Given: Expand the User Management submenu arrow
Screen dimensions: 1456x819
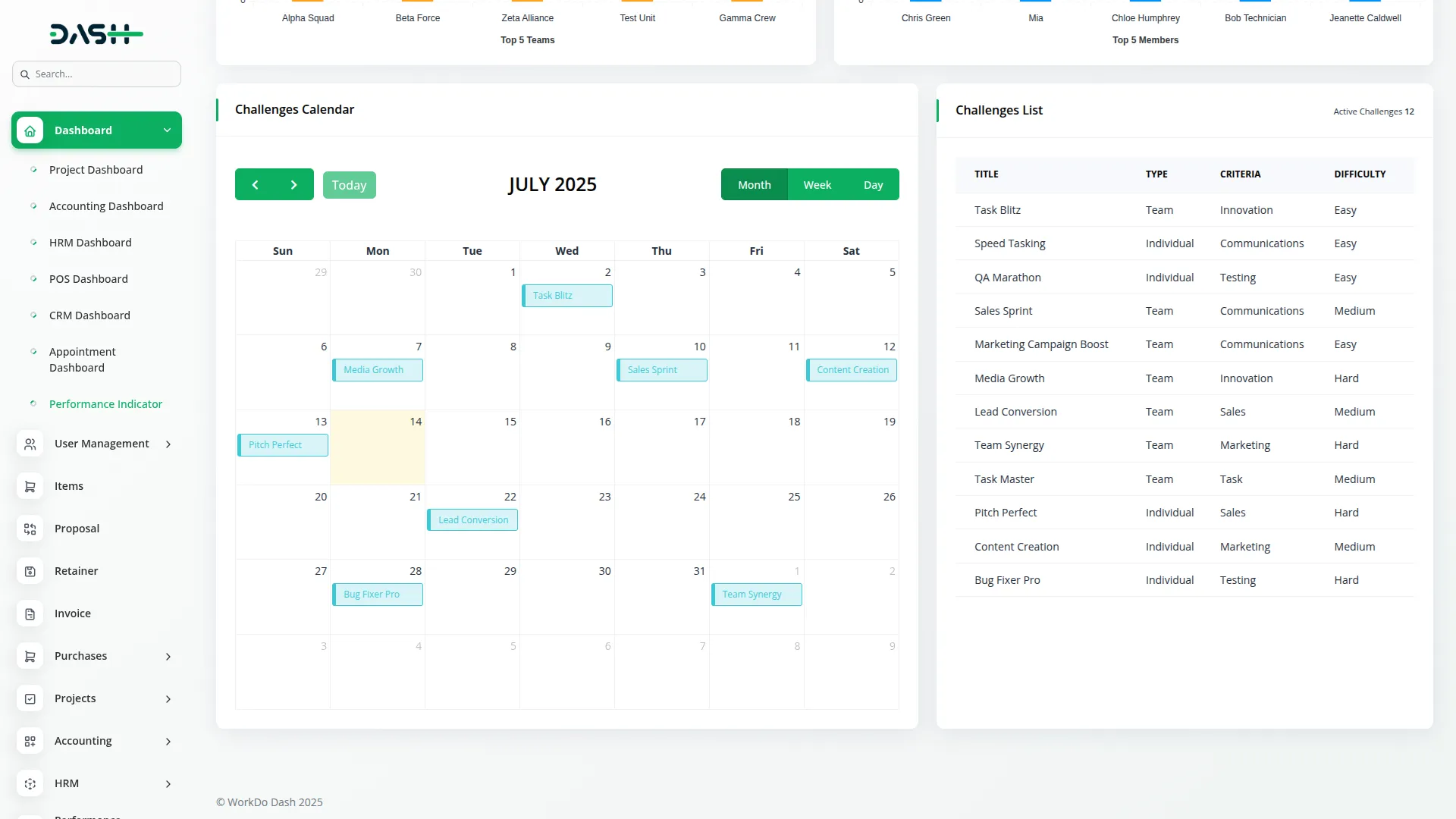Looking at the screenshot, I should click(168, 444).
